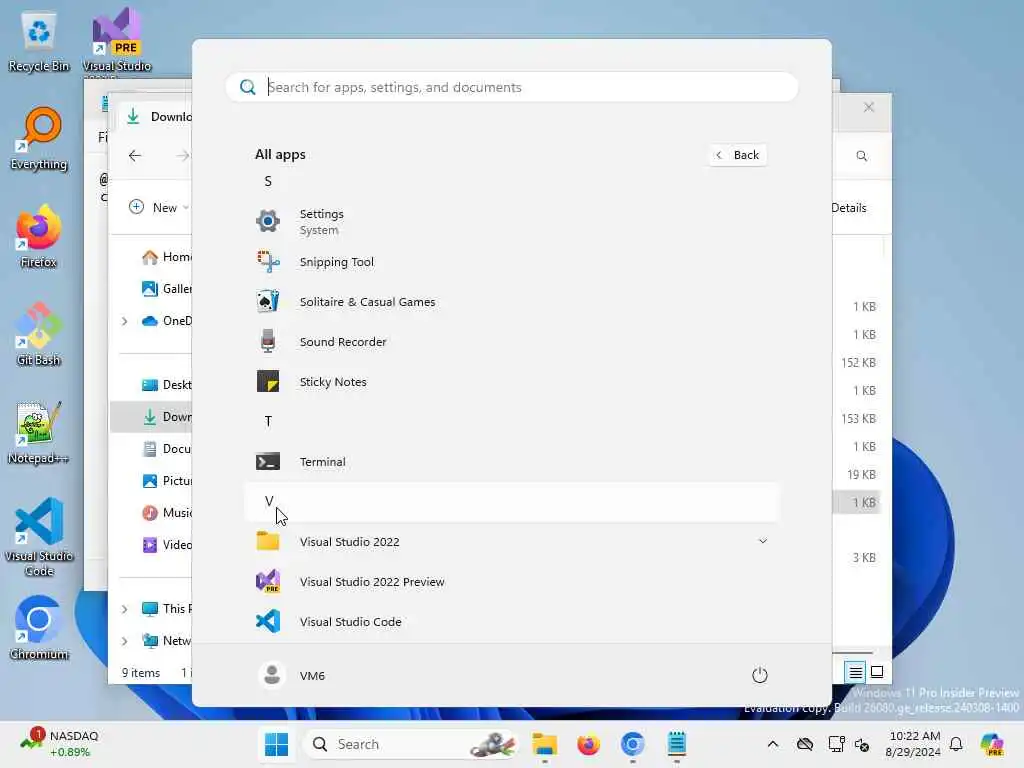Expand the OneDrive node in File Explorer
1024x768 pixels.
[x=124, y=321]
